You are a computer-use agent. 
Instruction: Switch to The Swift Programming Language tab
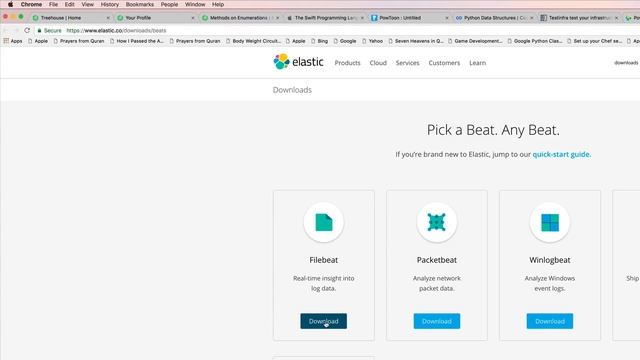(x=324, y=18)
